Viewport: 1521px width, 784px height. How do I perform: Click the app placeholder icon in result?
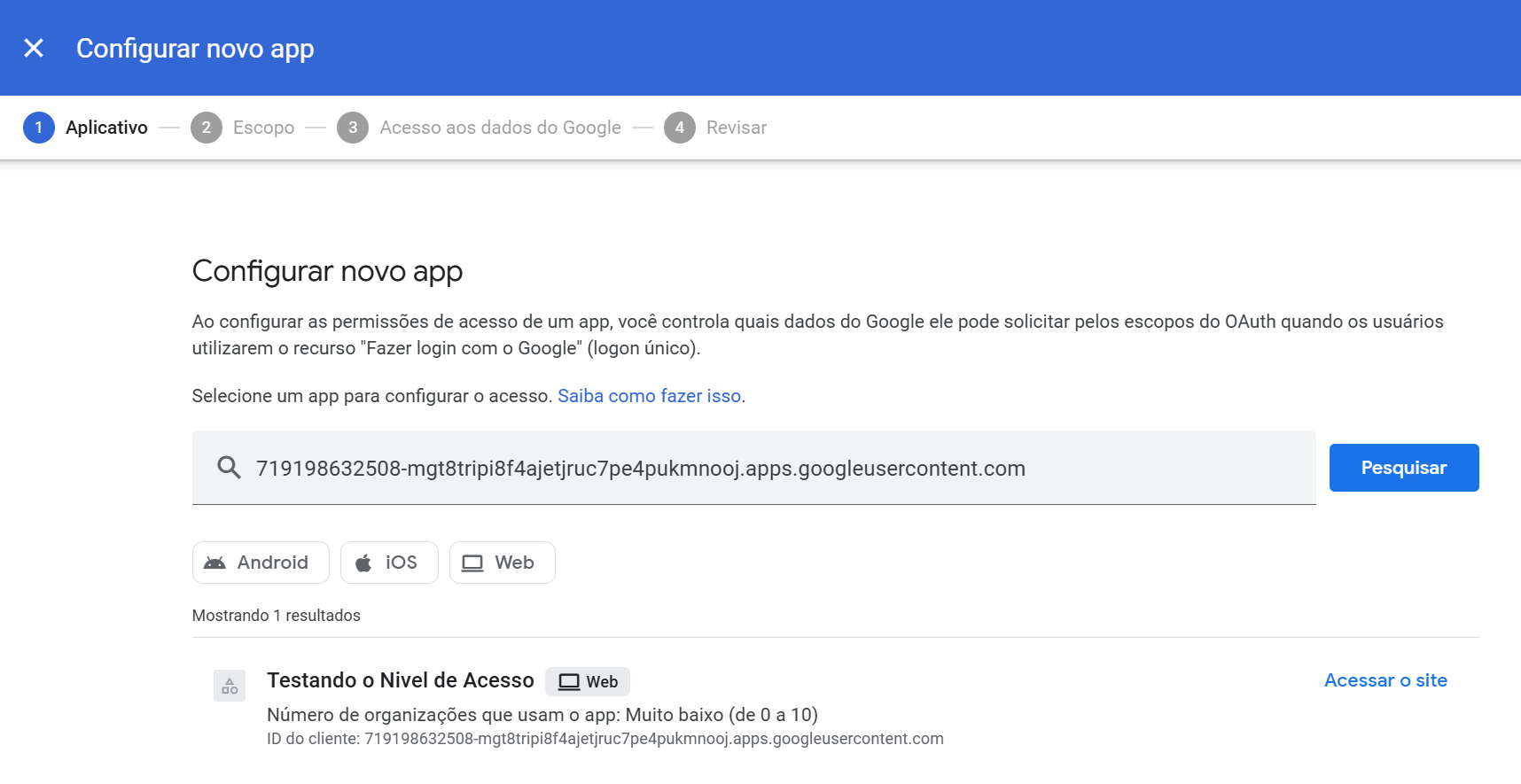pos(230,686)
